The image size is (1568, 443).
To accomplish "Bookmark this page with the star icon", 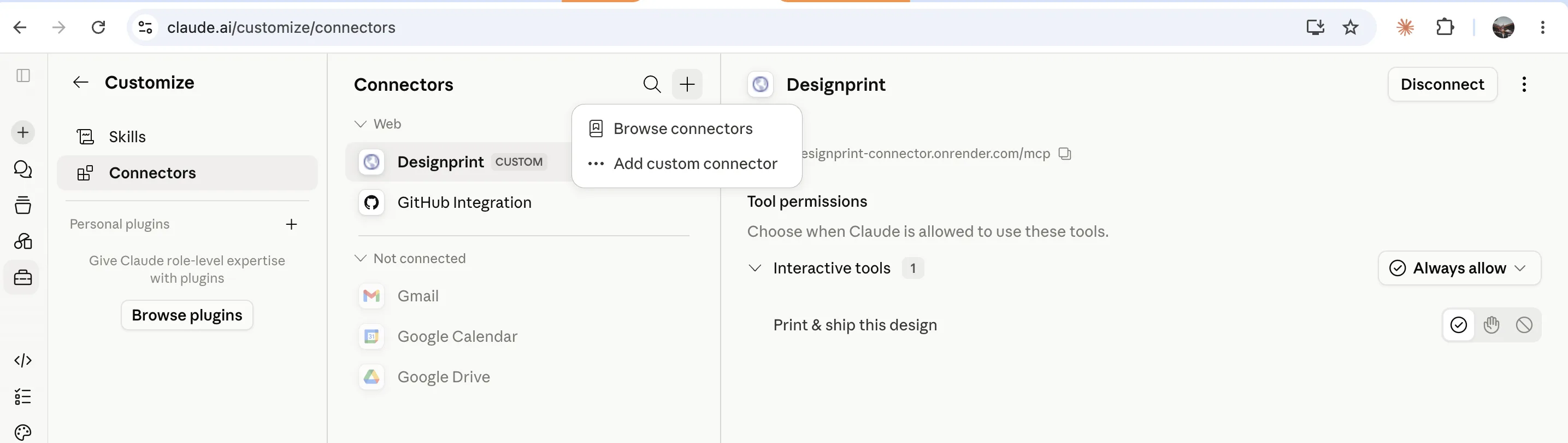I will [x=1351, y=27].
